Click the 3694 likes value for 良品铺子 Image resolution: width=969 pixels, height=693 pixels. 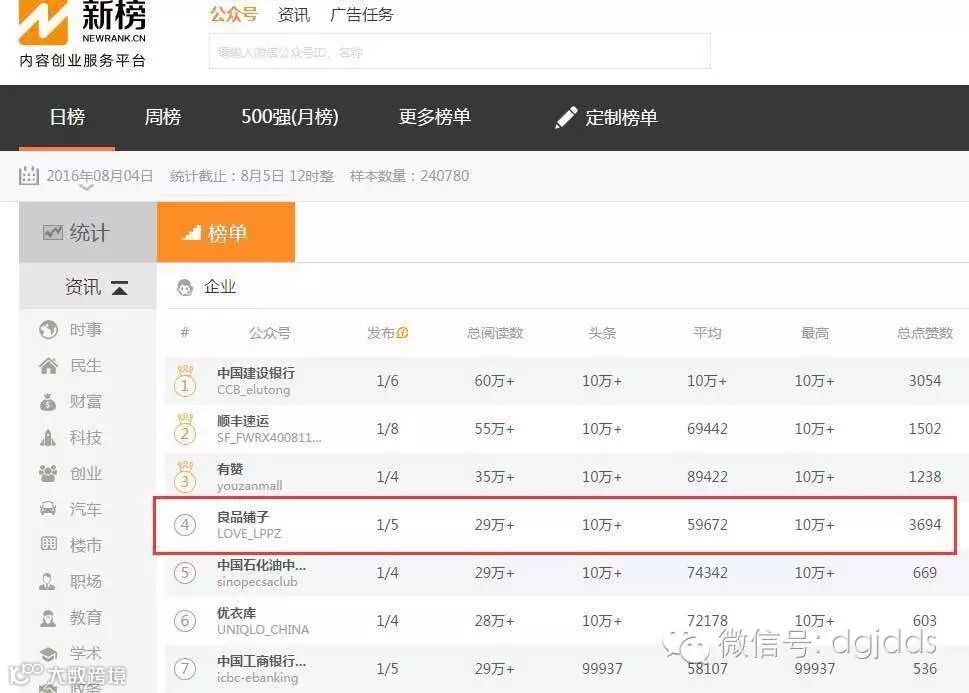925,525
